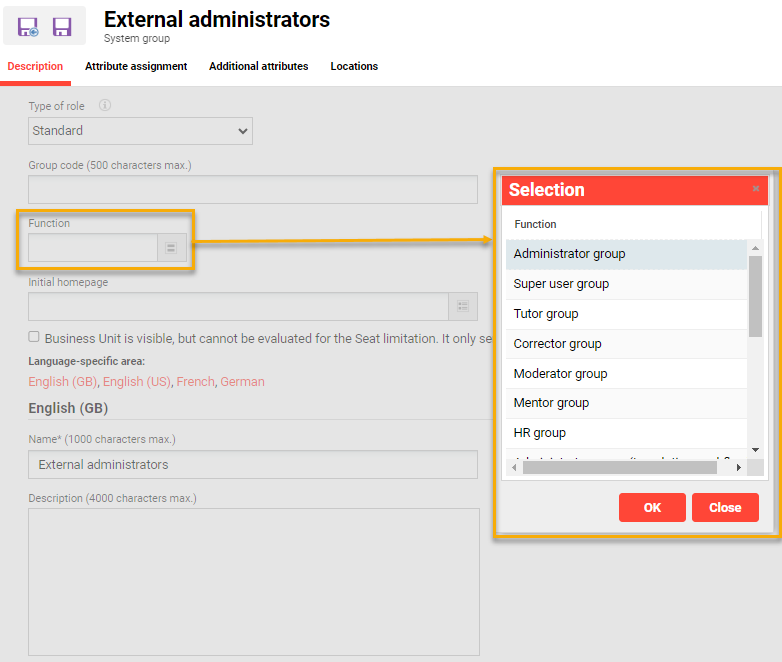This screenshot has width=782, height=662.
Task: Open the Additional attributes tab
Action: point(258,67)
